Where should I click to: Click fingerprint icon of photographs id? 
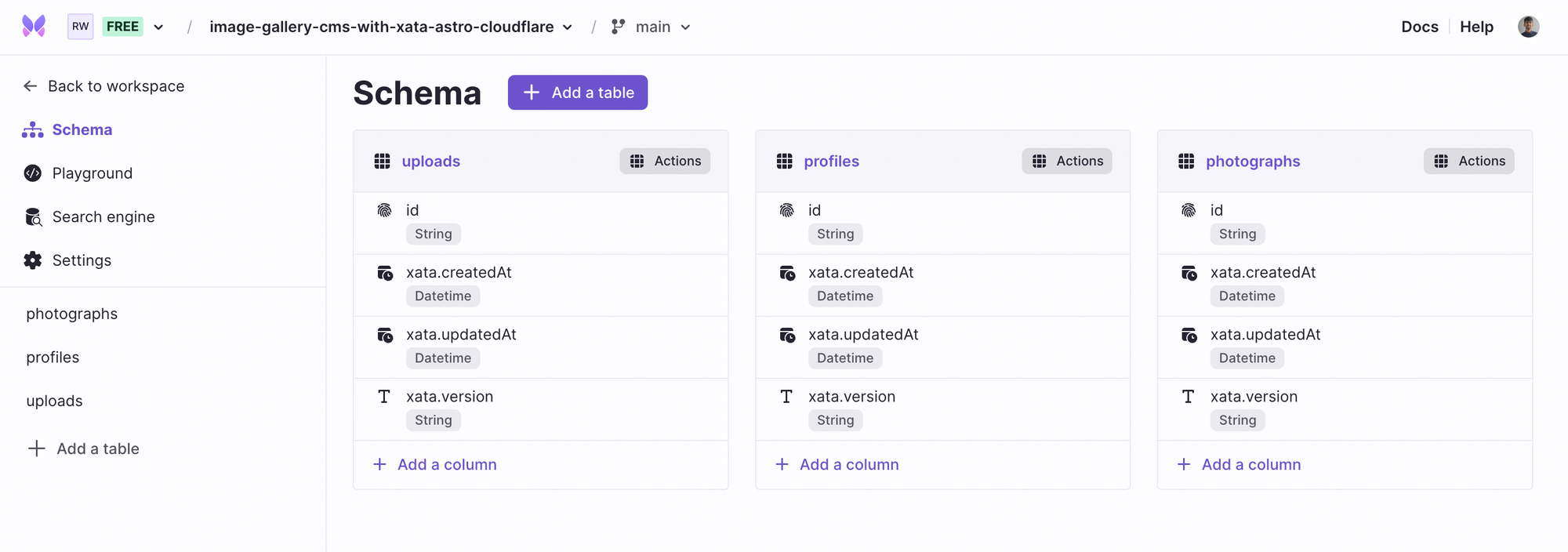pyautogui.click(x=1189, y=210)
